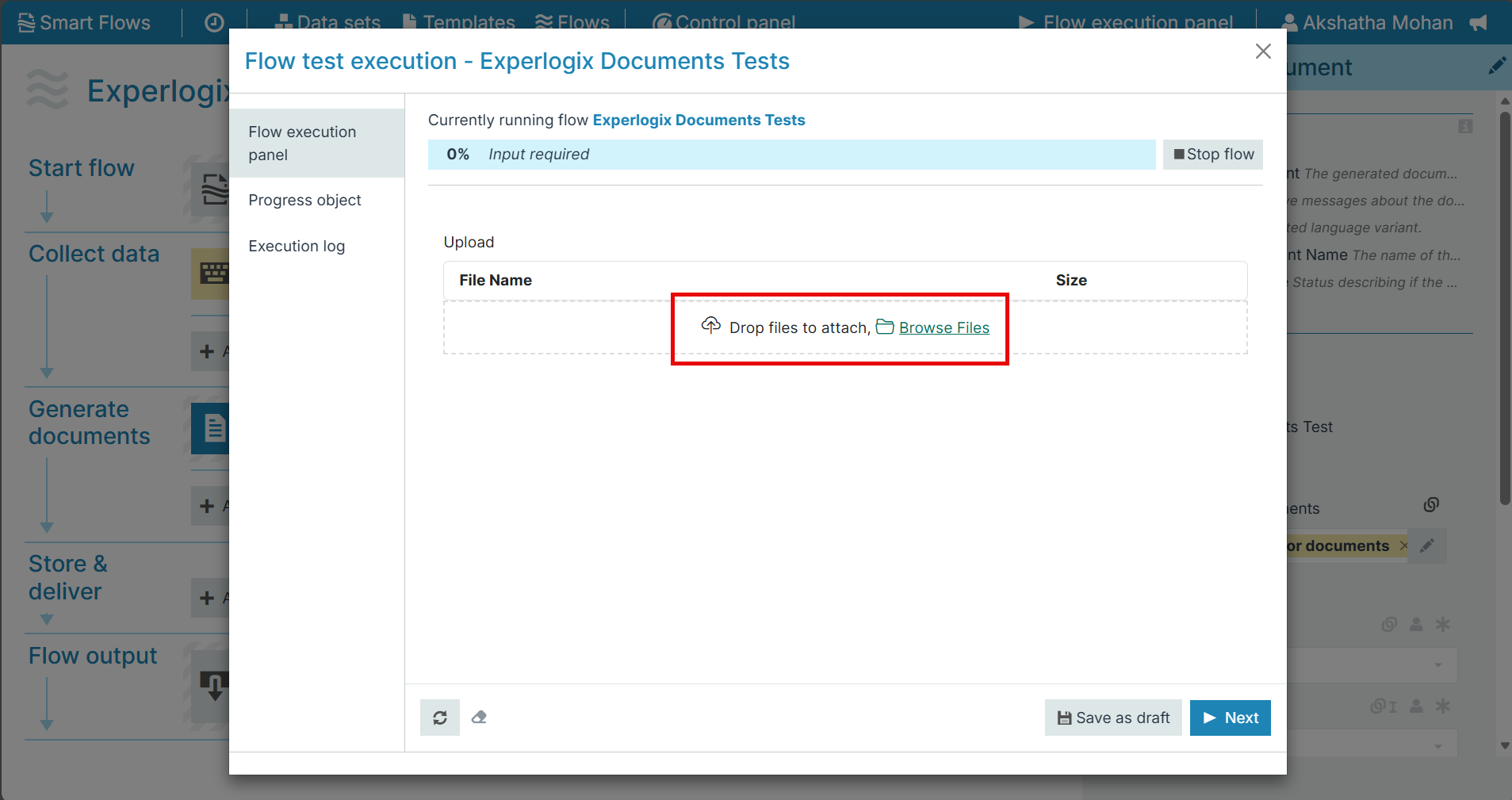Click the plus button under Store & deliver
Image resolution: width=1512 pixels, height=800 pixels.
210,598
